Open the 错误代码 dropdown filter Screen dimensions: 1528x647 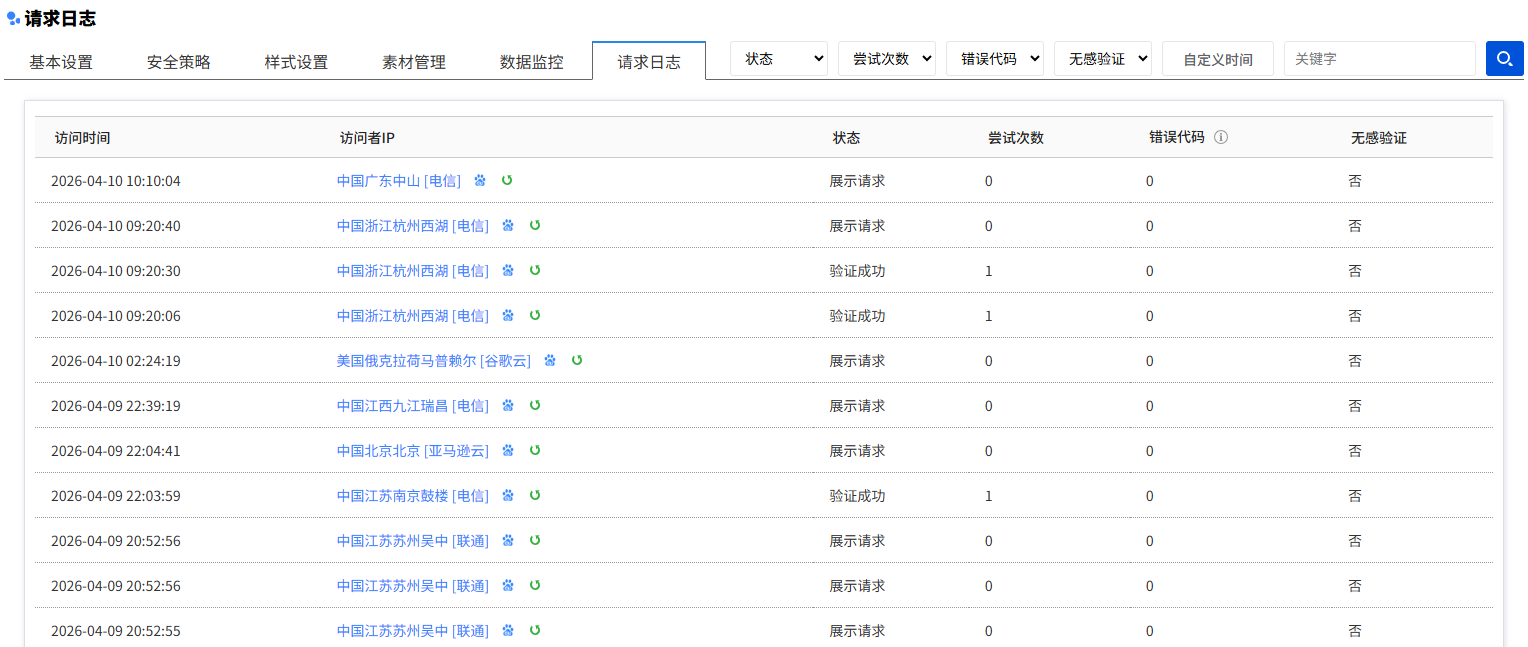[995, 59]
